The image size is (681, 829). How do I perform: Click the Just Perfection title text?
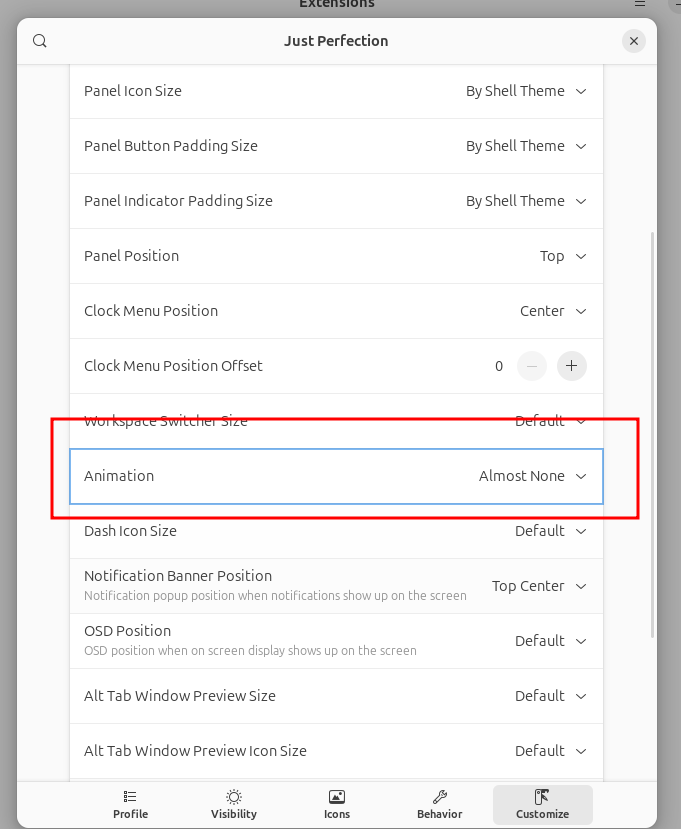(x=336, y=41)
